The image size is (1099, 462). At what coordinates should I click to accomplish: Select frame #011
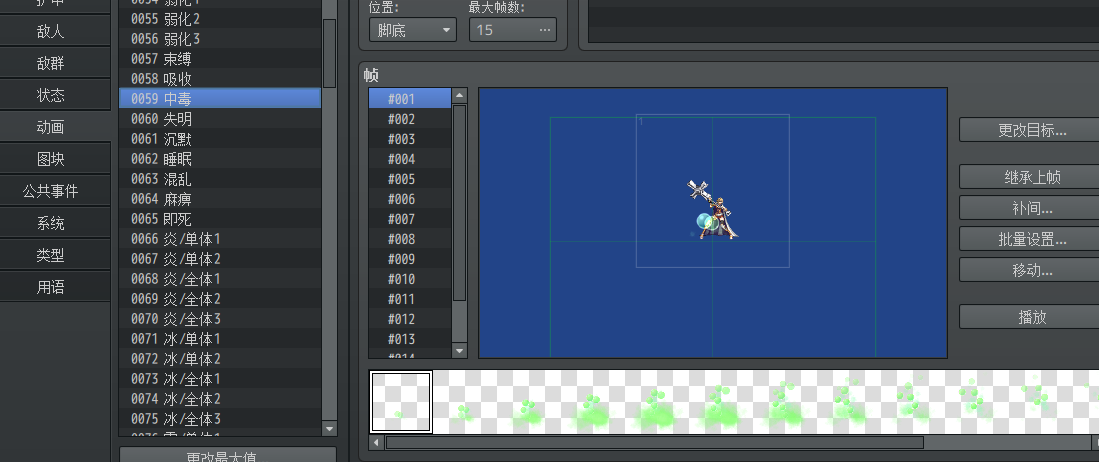410,299
